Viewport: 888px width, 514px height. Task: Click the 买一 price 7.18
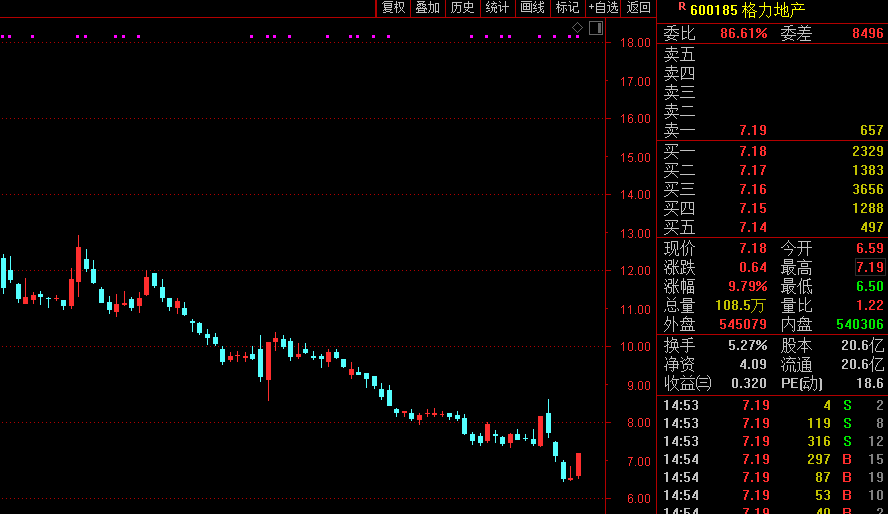click(x=753, y=151)
